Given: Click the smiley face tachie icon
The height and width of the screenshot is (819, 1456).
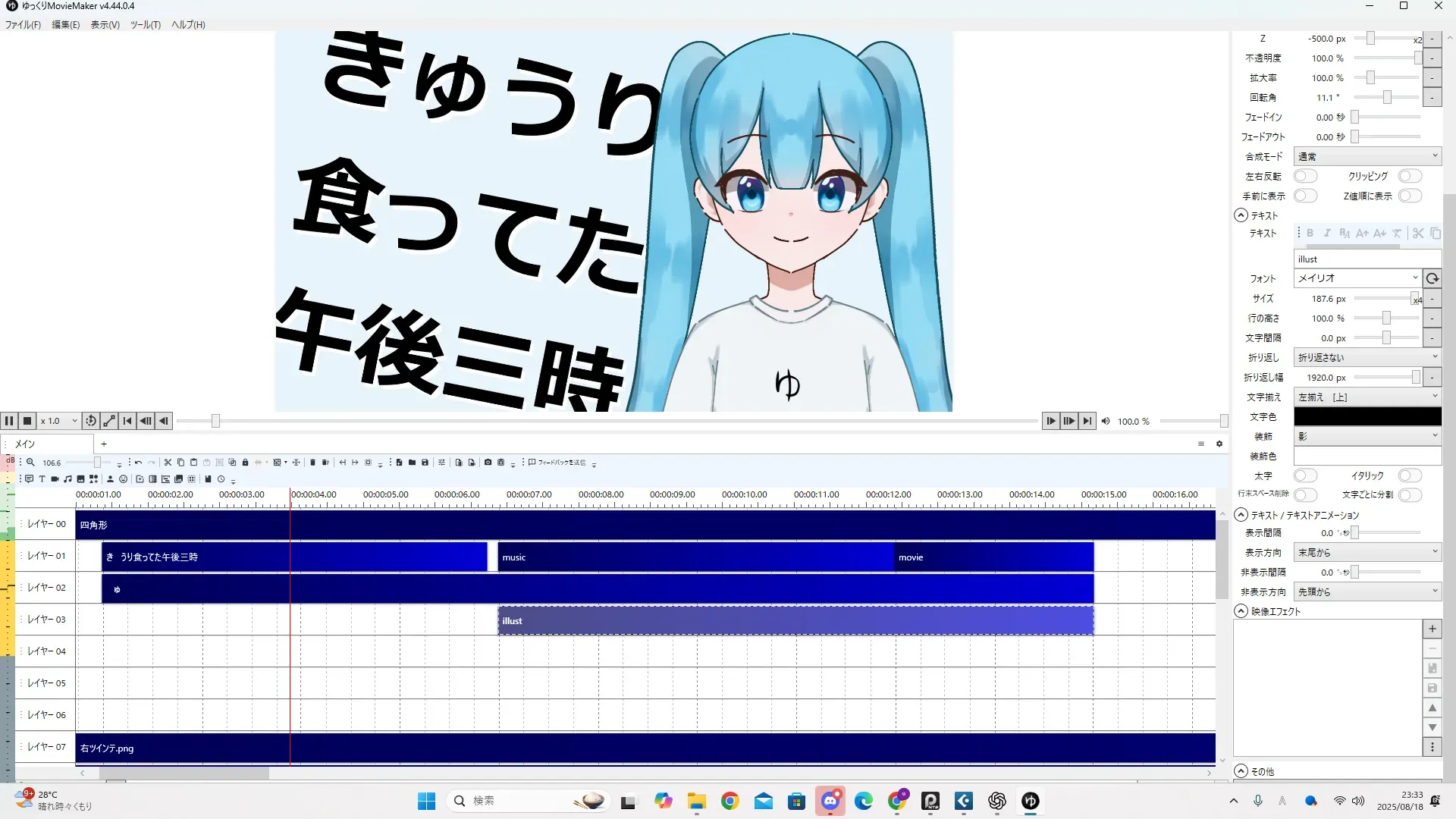Looking at the screenshot, I should [123, 479].
